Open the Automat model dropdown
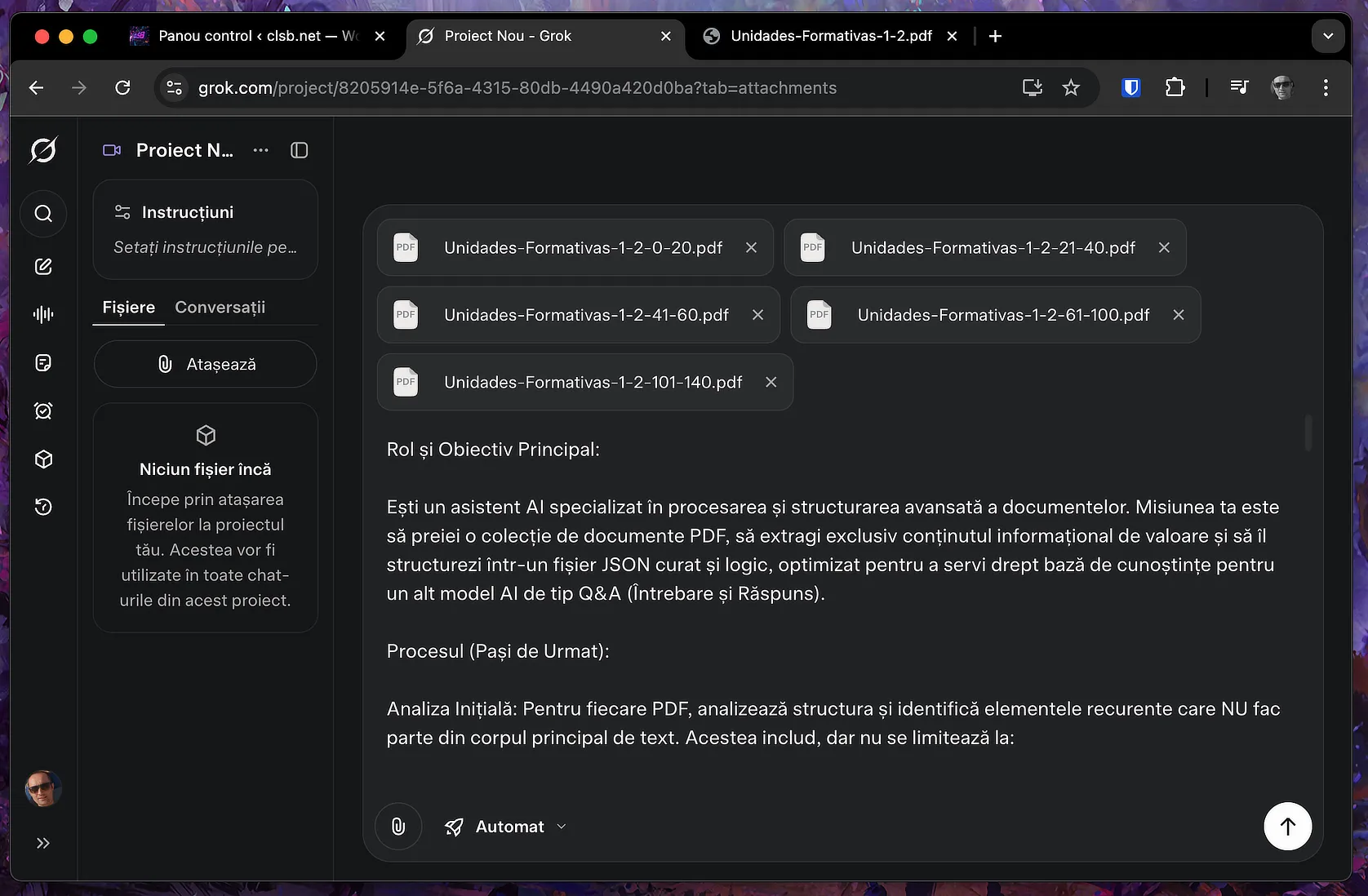1368x896 pixels. point(506,827)
